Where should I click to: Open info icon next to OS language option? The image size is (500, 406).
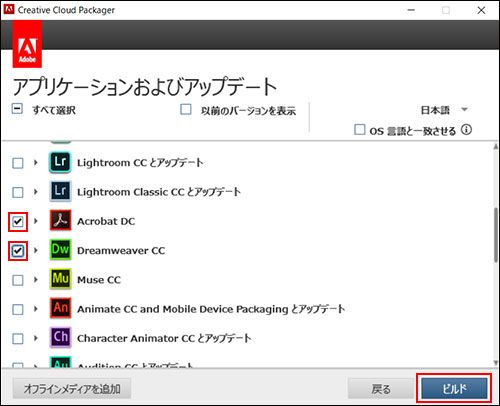[466, 130]
